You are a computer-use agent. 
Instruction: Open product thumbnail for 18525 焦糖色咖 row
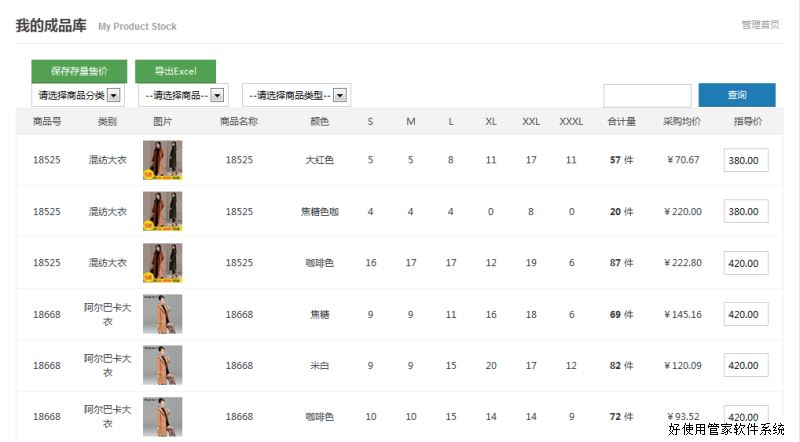[162, 211]
